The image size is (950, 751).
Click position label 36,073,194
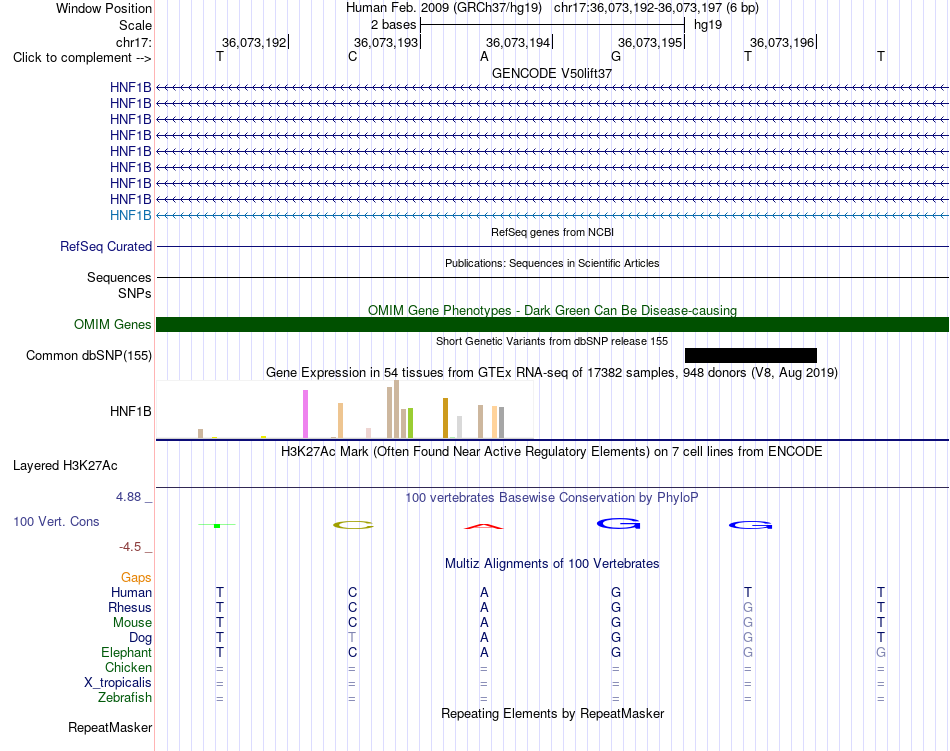click(518, 42)
